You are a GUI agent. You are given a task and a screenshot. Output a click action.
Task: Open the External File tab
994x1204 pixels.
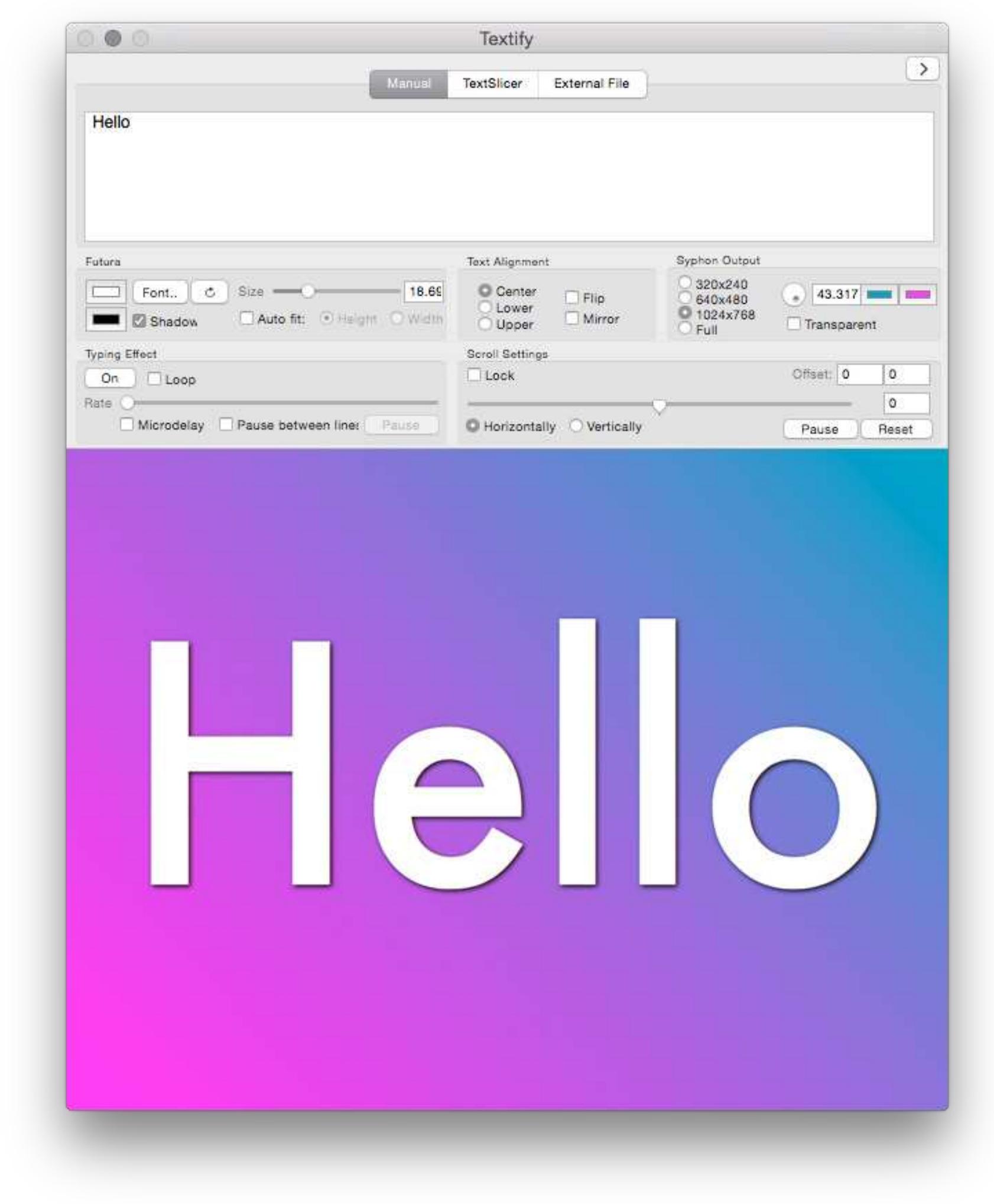coord(591,83)
